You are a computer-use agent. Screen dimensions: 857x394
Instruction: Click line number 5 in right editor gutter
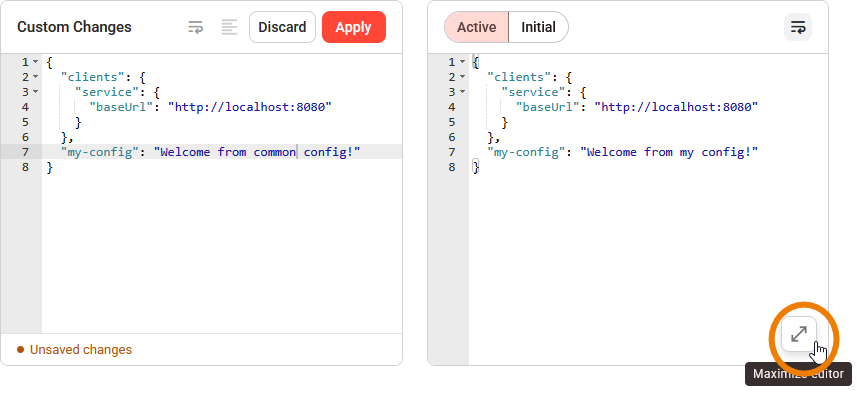click(452, 122)
